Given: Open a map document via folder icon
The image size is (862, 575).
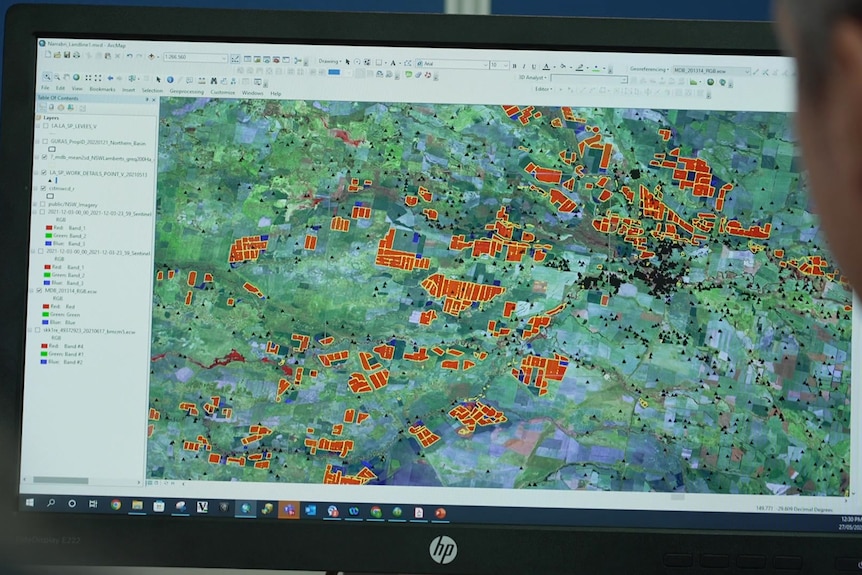Looking at the screenshot, I should tap(57, 55).
